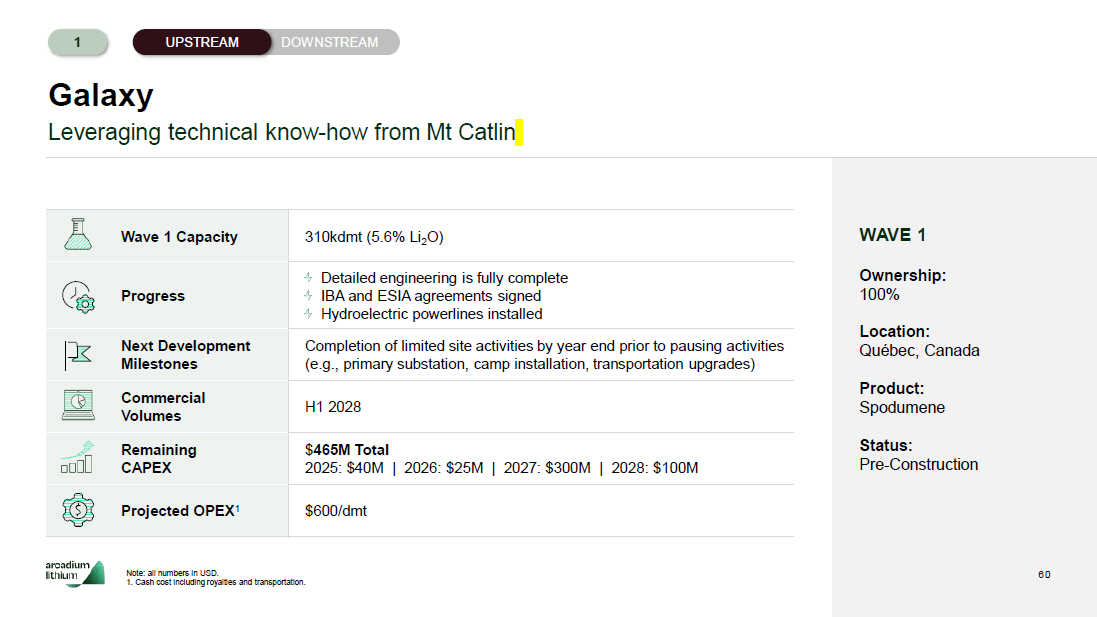This screenshot has width=1097, height=617.
Task: Click the Galaxy slide title
Action: coord(101,96)
